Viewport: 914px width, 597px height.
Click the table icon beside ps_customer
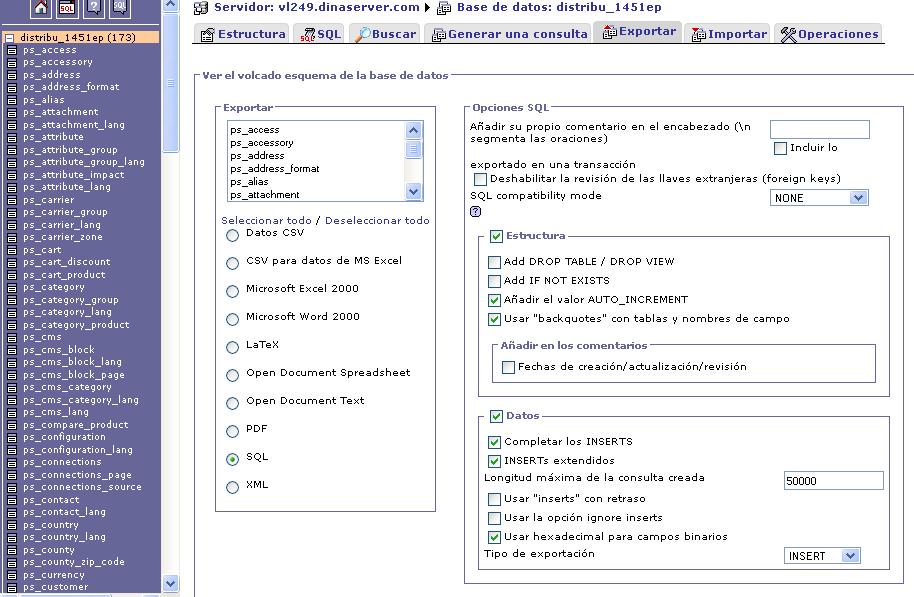click(x=12, y=587)
